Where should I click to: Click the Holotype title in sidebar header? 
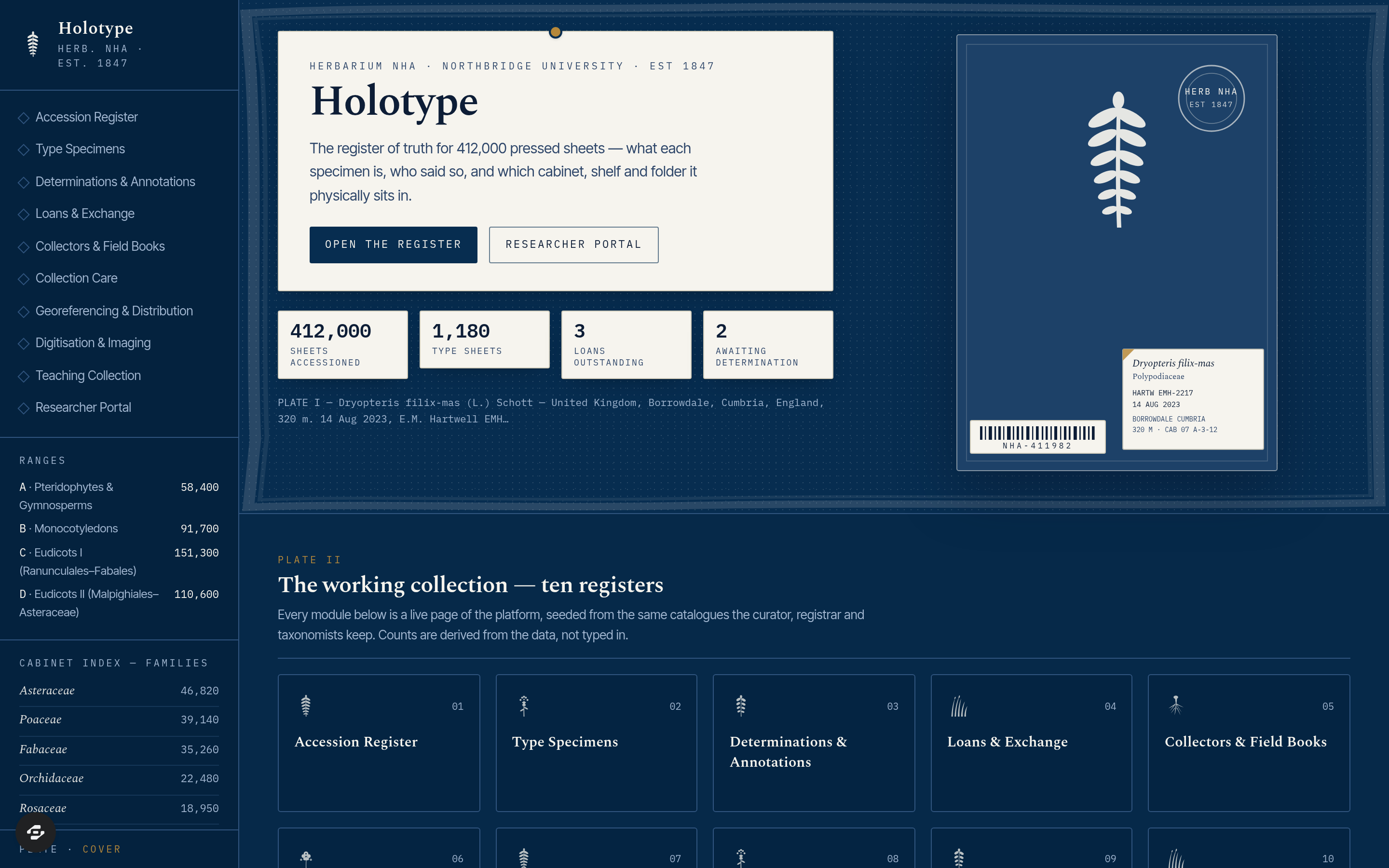tap(96, 28)
